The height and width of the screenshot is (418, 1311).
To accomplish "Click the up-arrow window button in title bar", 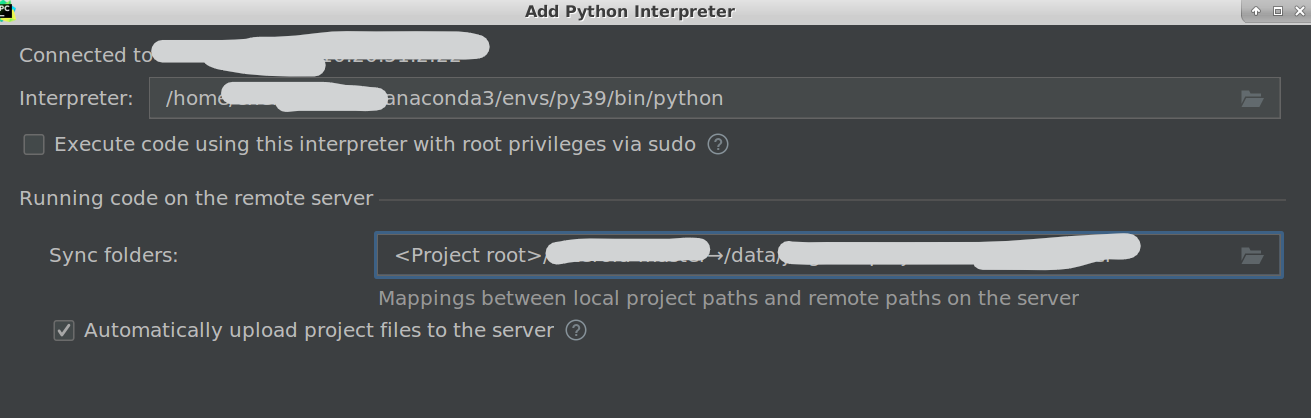I will [1256, 11].
